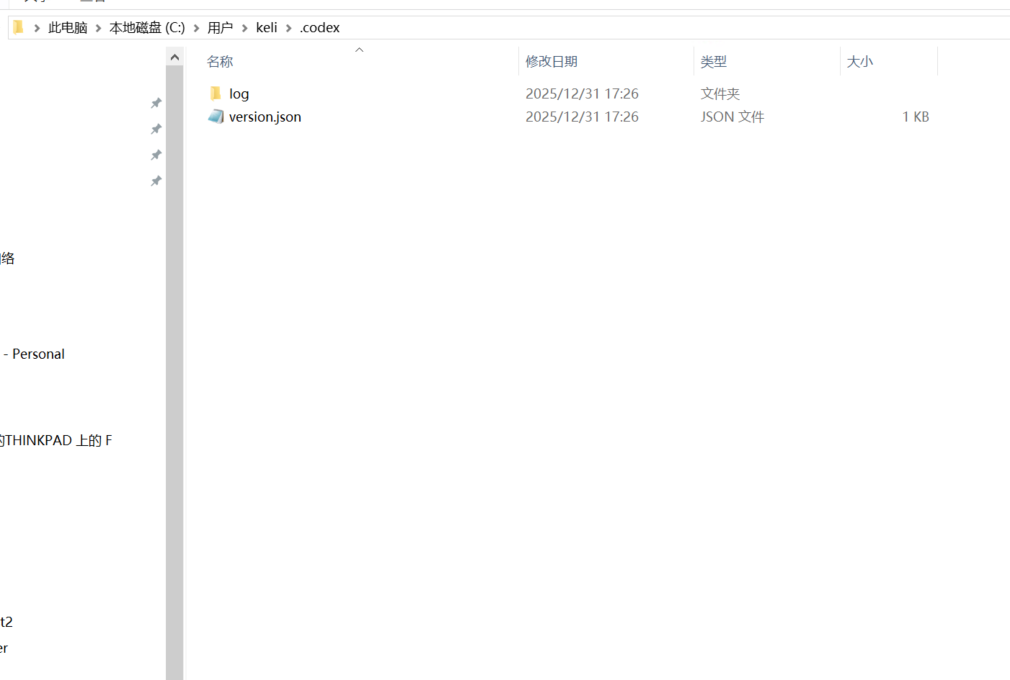Sort by 修改日期 column header
Viewport: 1010px width, 680px height.
pos(551,62)
